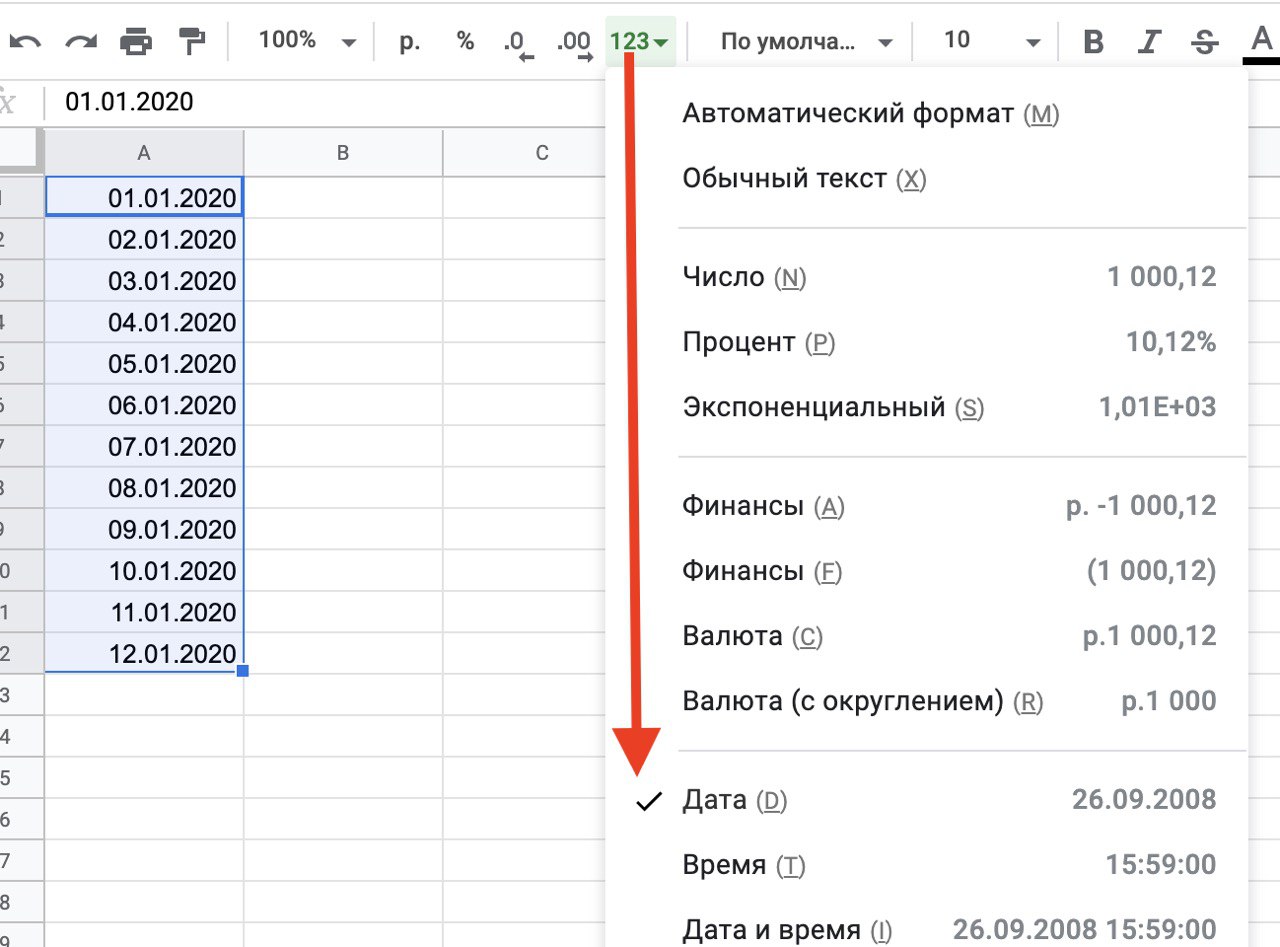Open the font size 10 dropdown
The image size is (1280, 947).
click(992, 41)
